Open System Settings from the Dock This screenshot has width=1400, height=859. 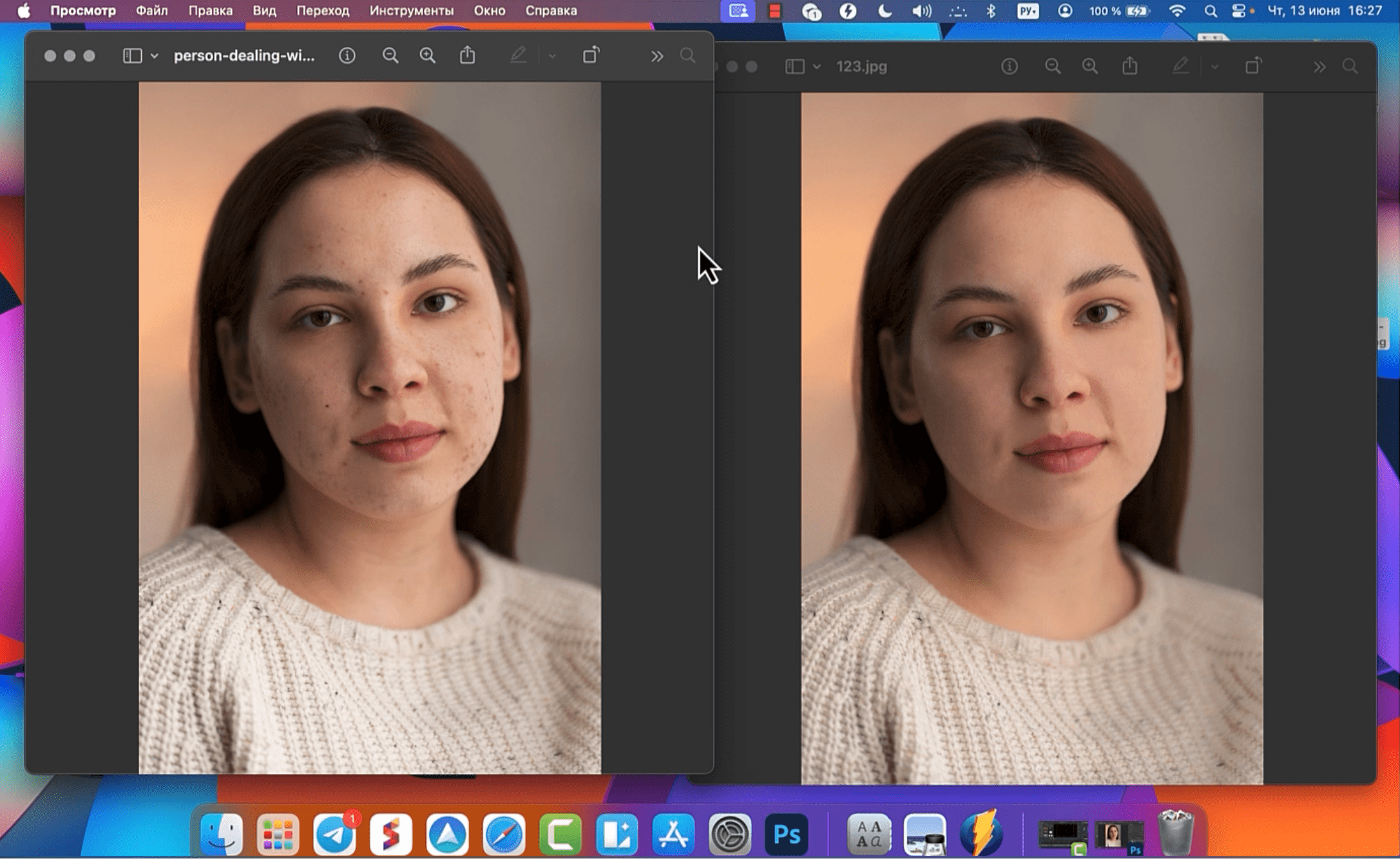coord(730,834)
